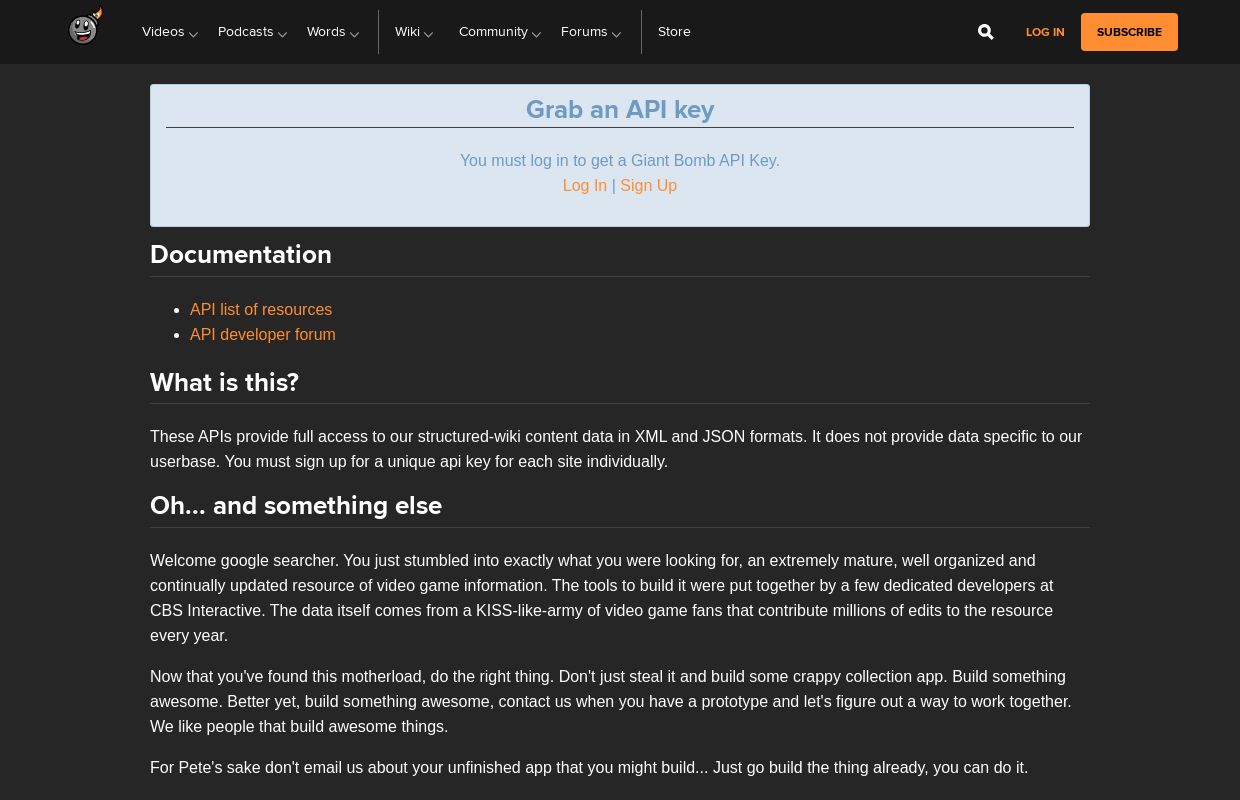Go to the Store page

(674, 32)
